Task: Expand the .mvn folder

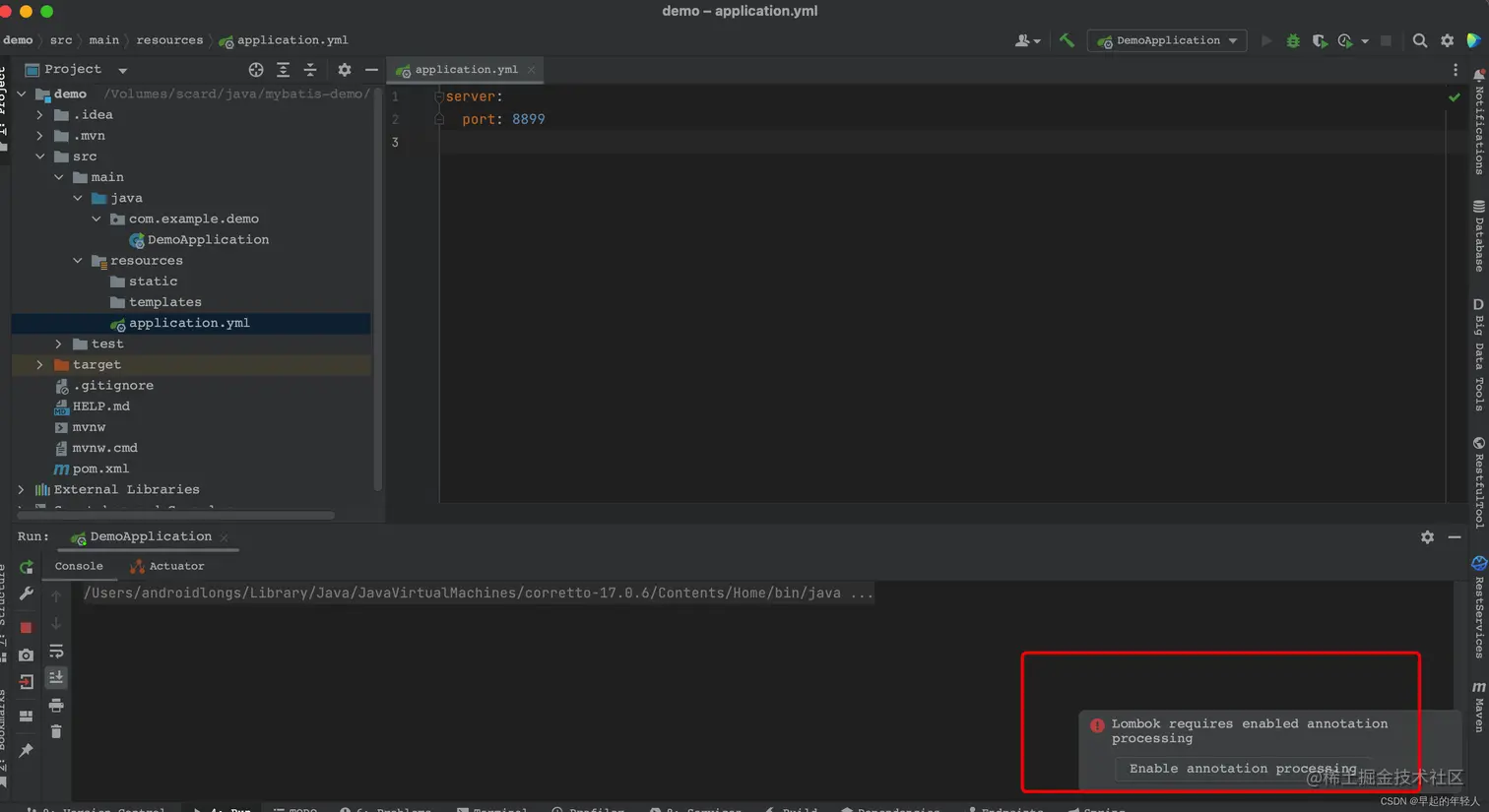Action: (40, 136)
